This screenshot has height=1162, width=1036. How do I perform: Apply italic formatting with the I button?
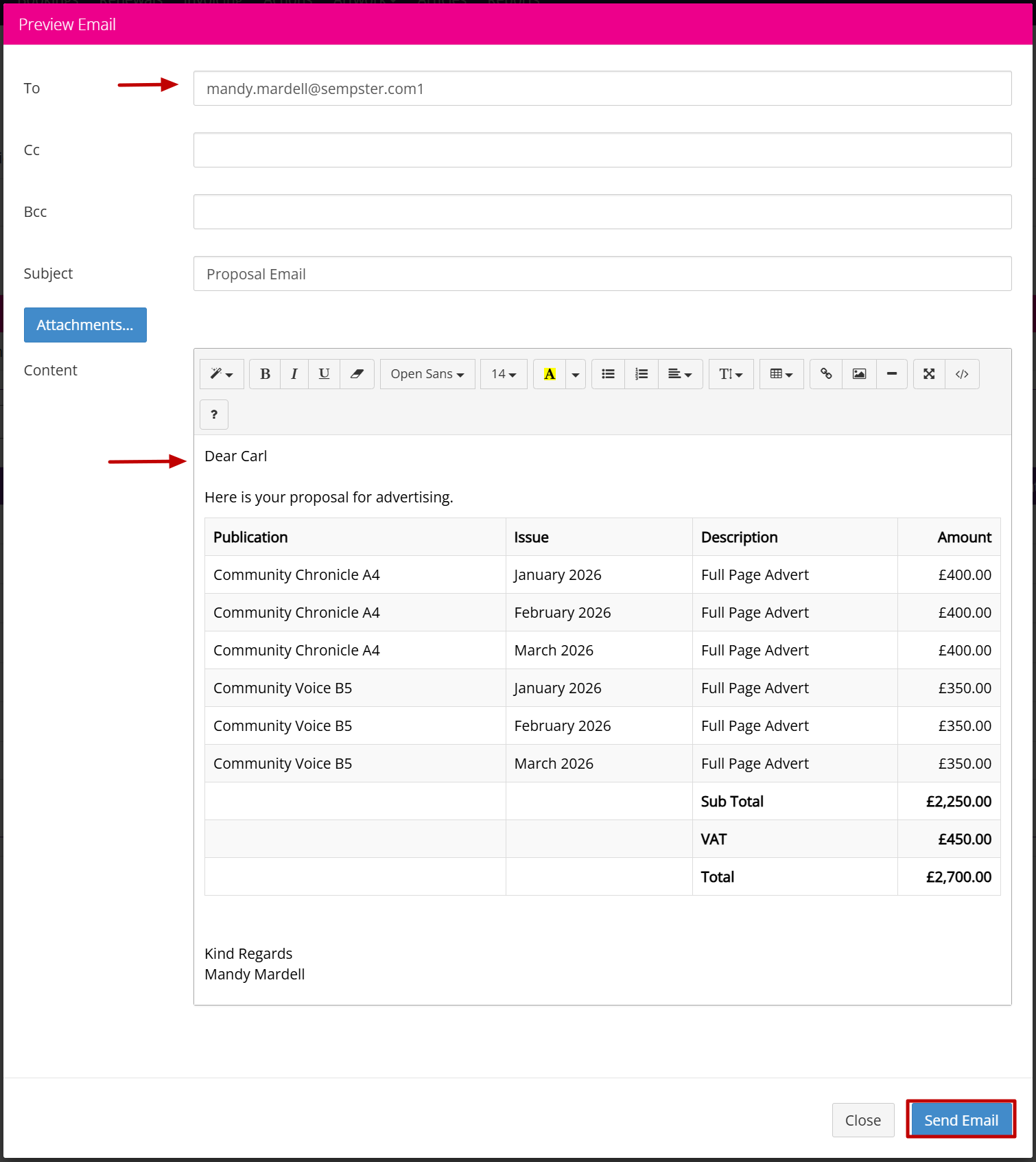point(294,374)
